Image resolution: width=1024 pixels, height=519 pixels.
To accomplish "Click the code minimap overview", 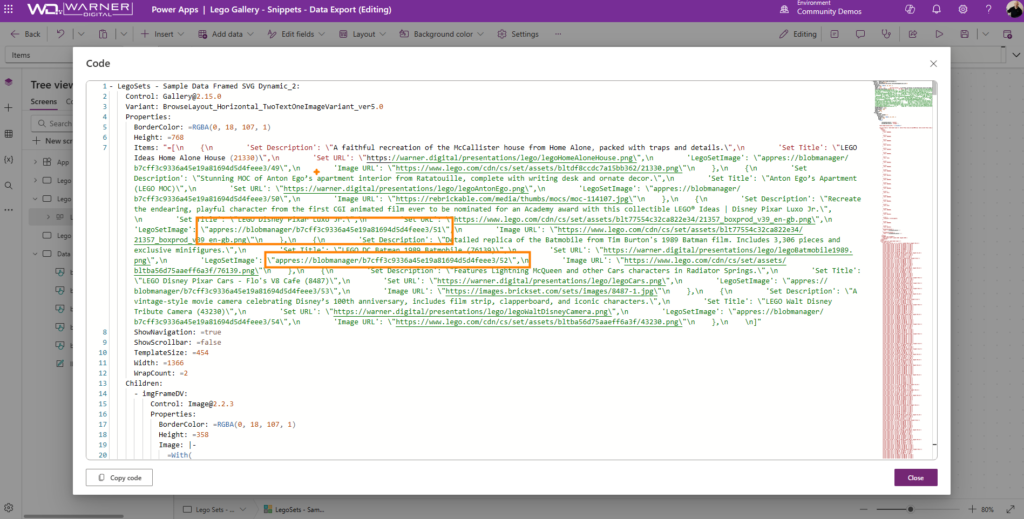I will 901,269.
